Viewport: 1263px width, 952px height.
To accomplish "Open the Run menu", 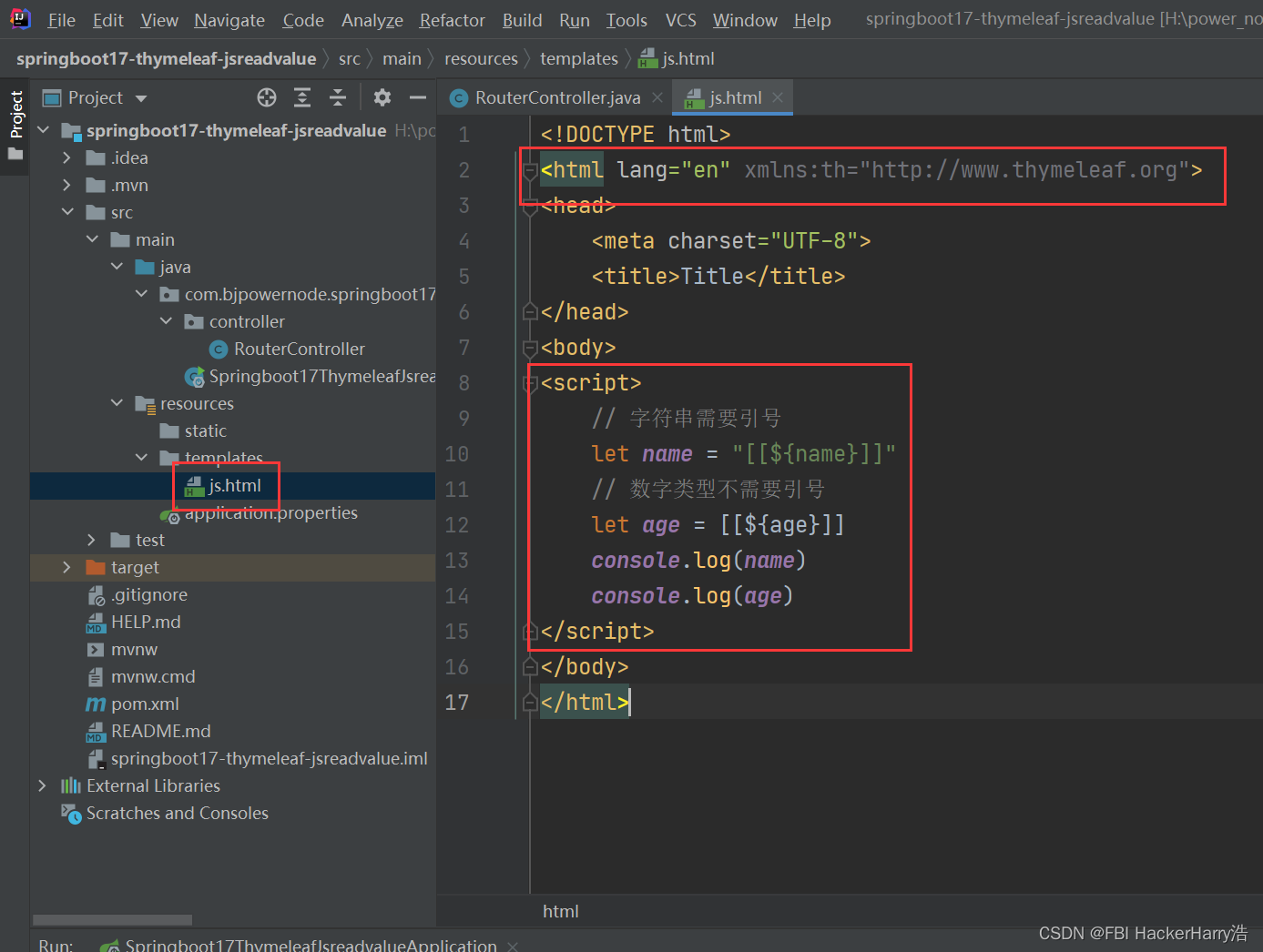I will click(575, 20).
